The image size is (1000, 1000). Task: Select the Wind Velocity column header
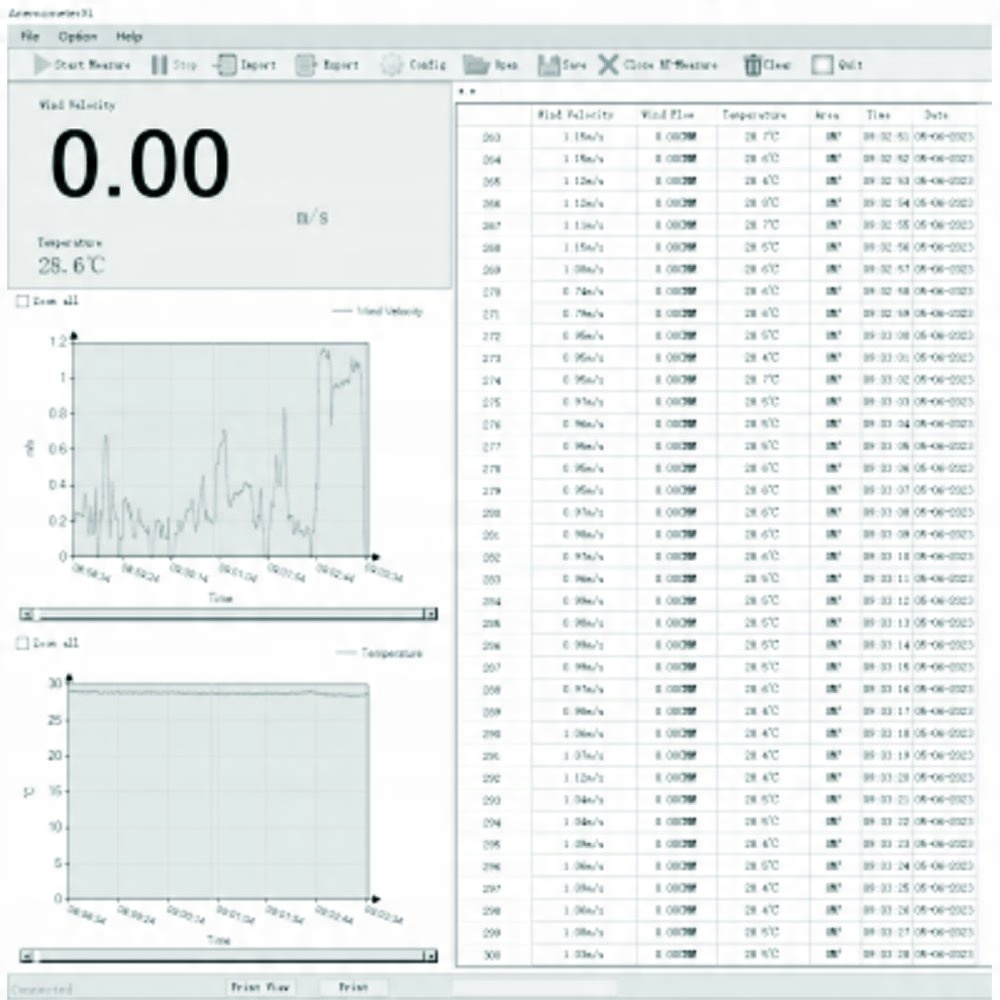pyautogui.click(x=576, y=115)
